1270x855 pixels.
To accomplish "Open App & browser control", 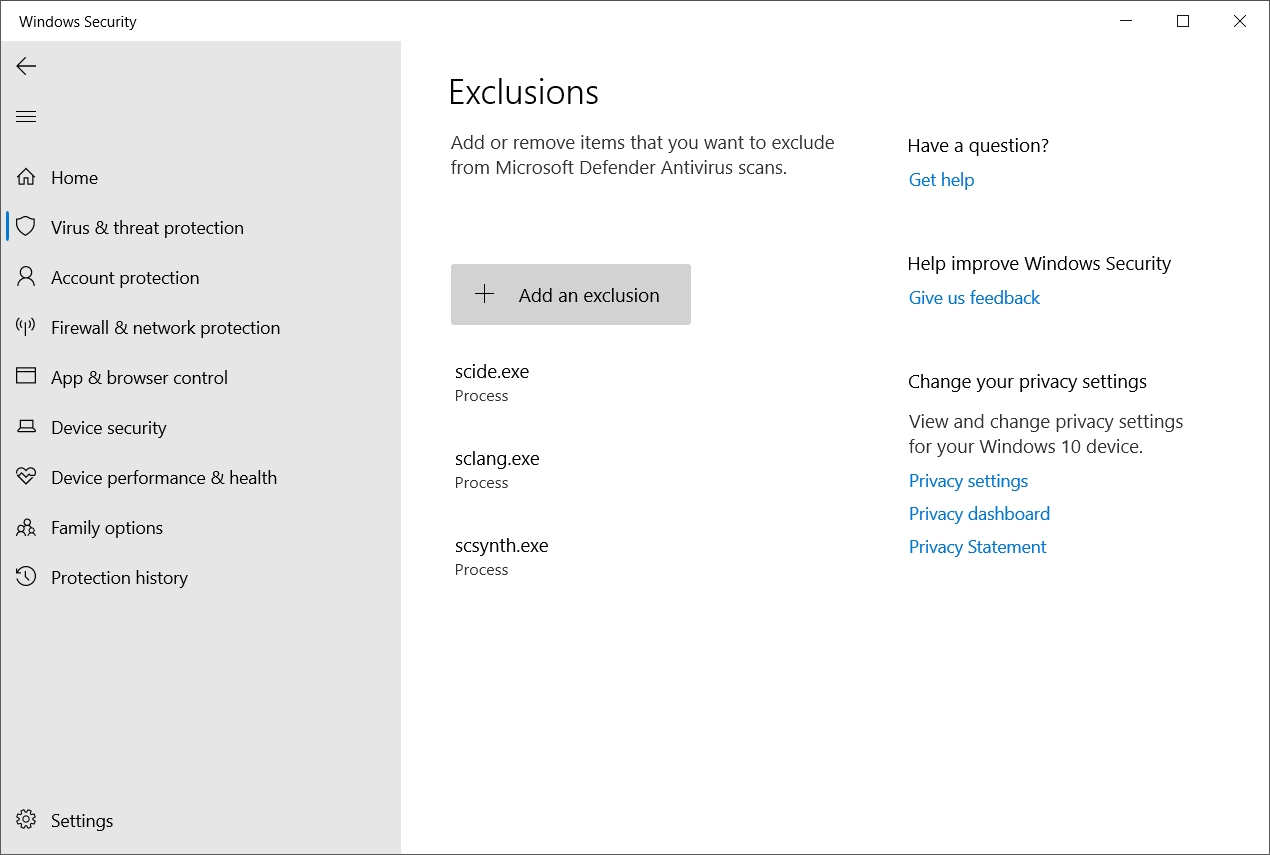I will pyautogui.click(x=200, y=377).
